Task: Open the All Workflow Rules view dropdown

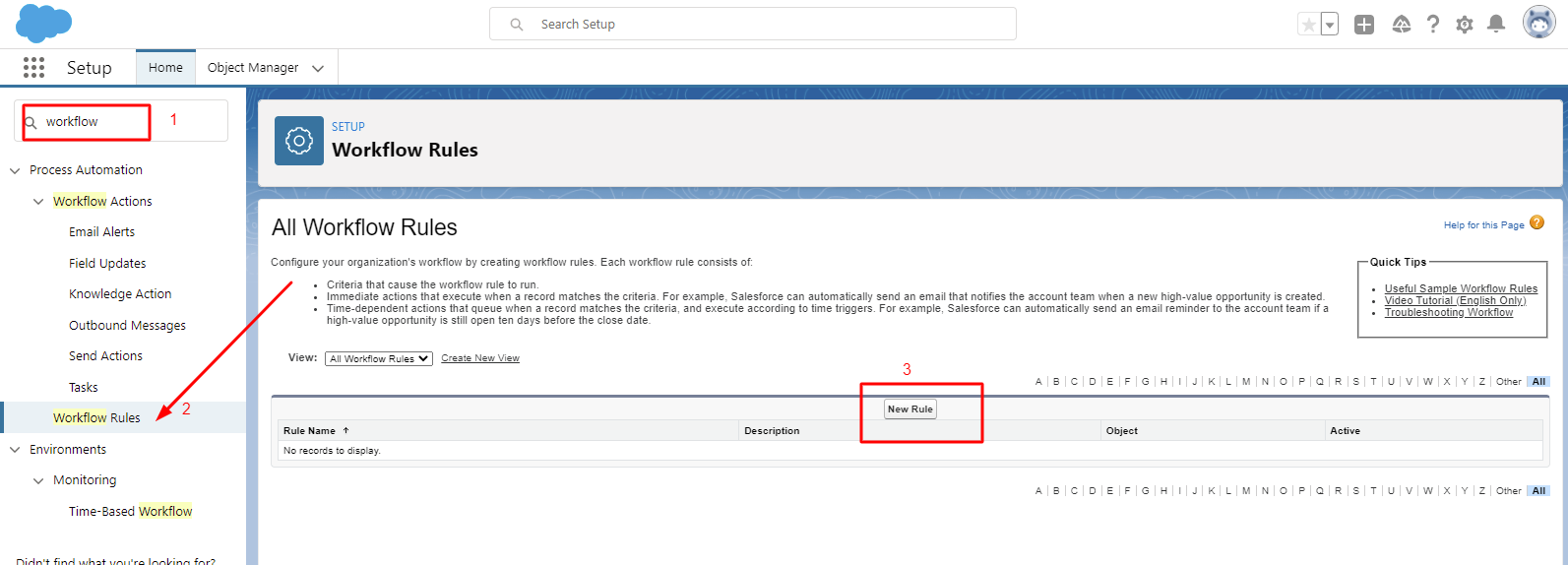Action: coord(378,358)
